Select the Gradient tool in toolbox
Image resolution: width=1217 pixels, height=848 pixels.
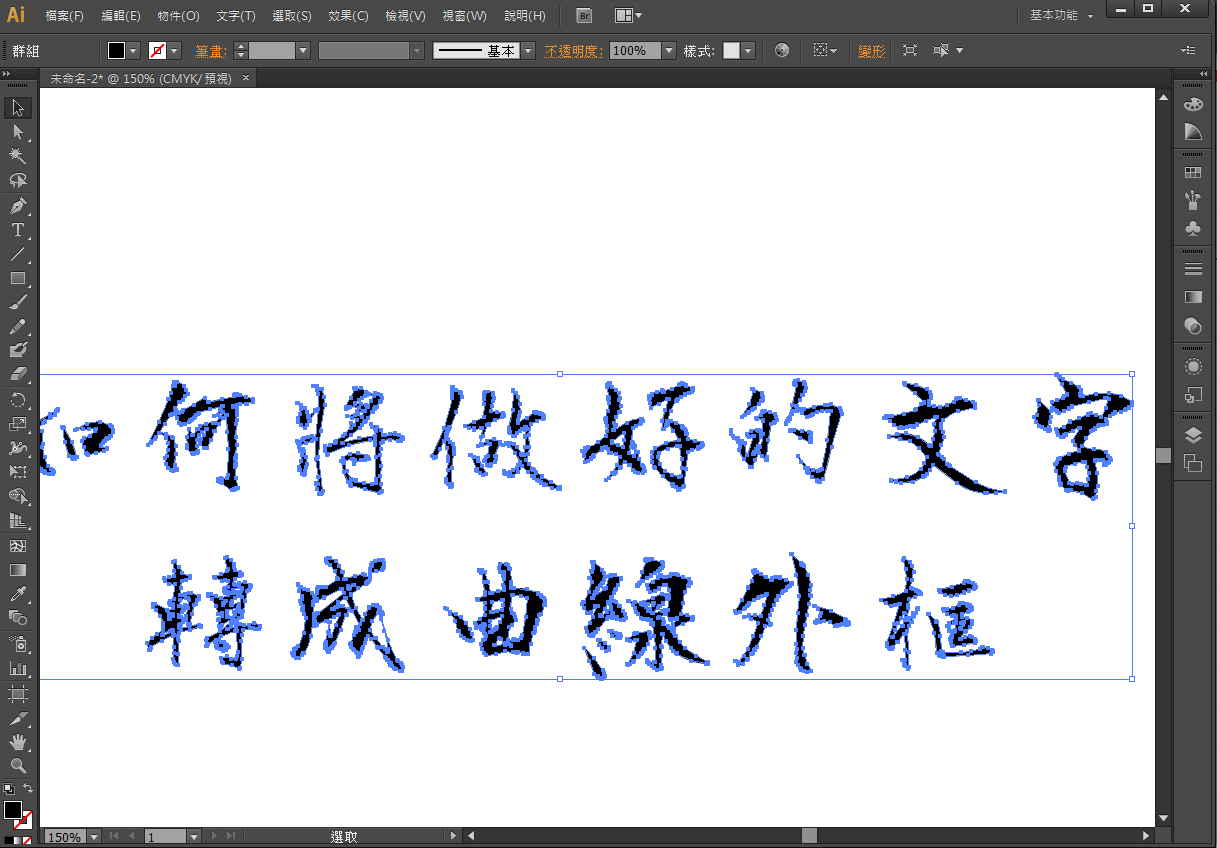pyautogui.click(x=18, y=570)
